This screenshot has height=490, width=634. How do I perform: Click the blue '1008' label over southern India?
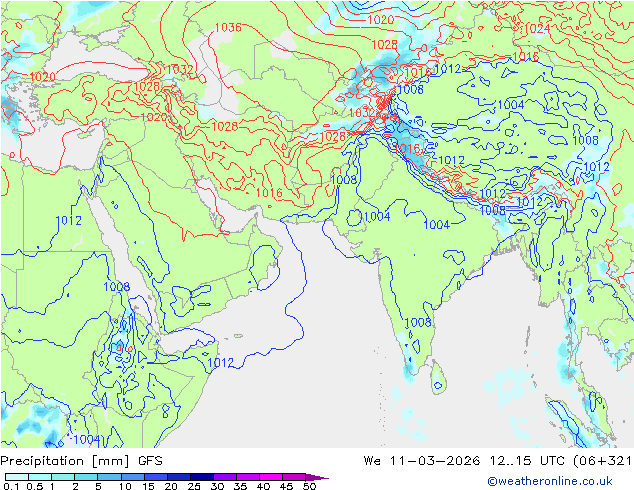tap(418, 322)
